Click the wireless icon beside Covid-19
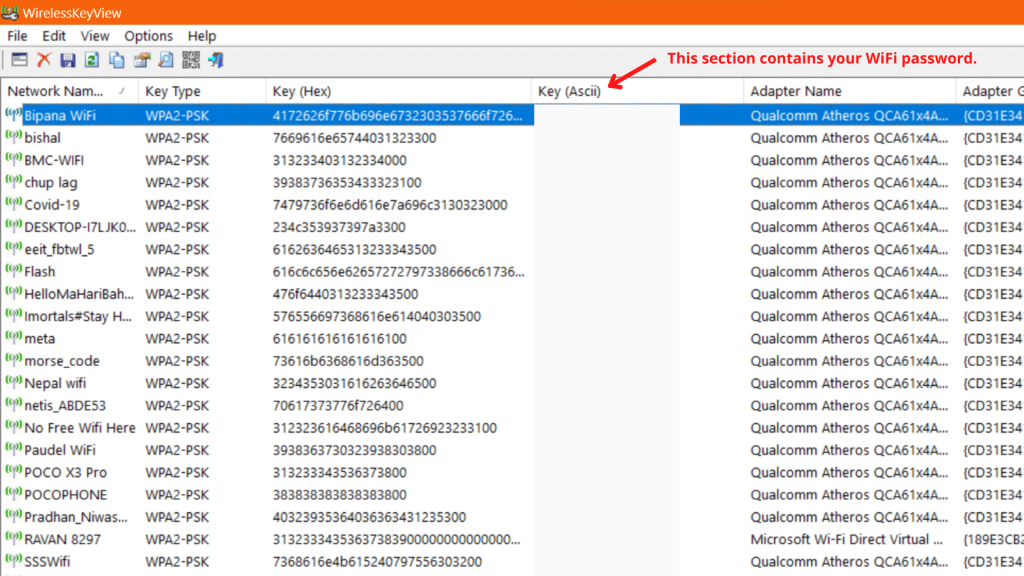This screenshot has width=1024, height=576. pos(13,204)
